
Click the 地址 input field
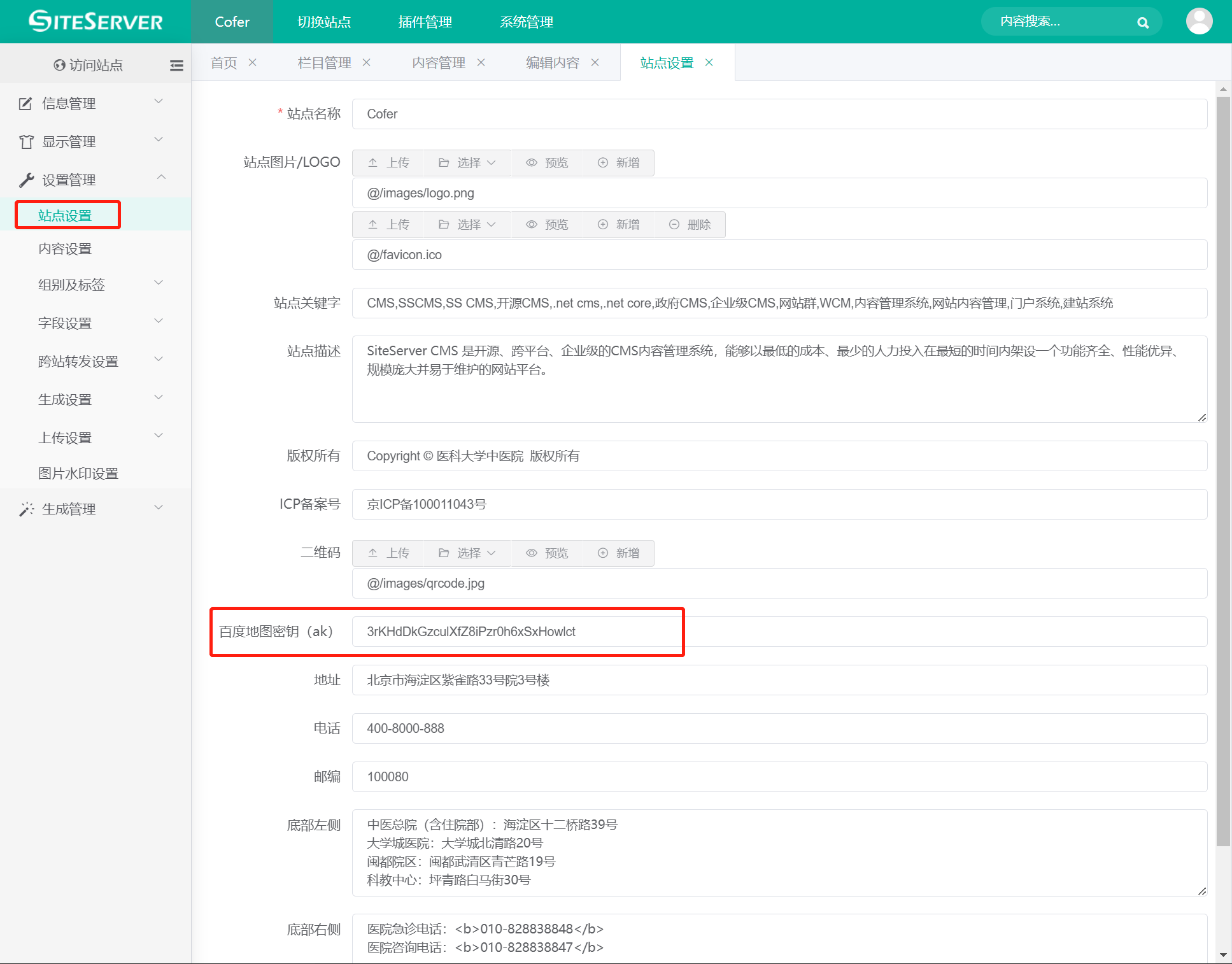779,680
